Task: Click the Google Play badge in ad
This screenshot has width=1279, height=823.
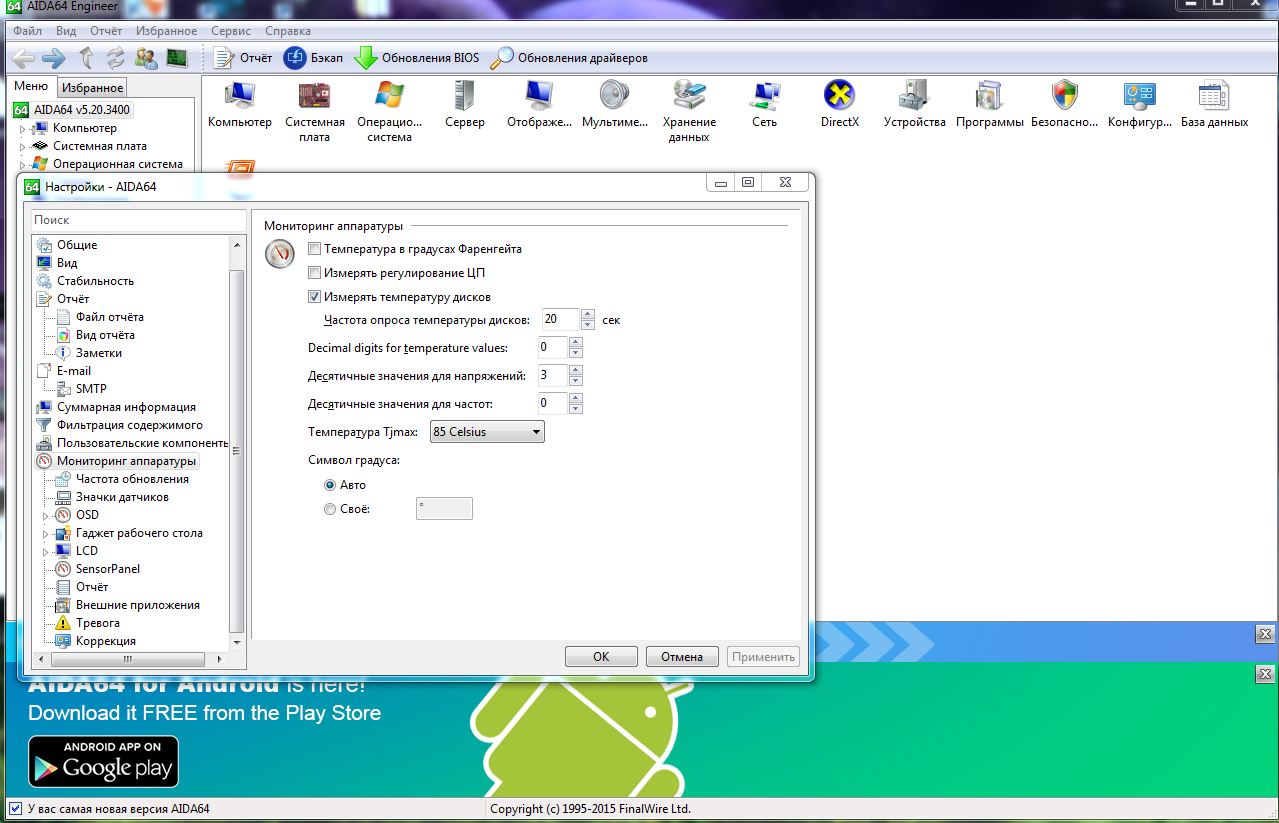Action: coord(103,762)
